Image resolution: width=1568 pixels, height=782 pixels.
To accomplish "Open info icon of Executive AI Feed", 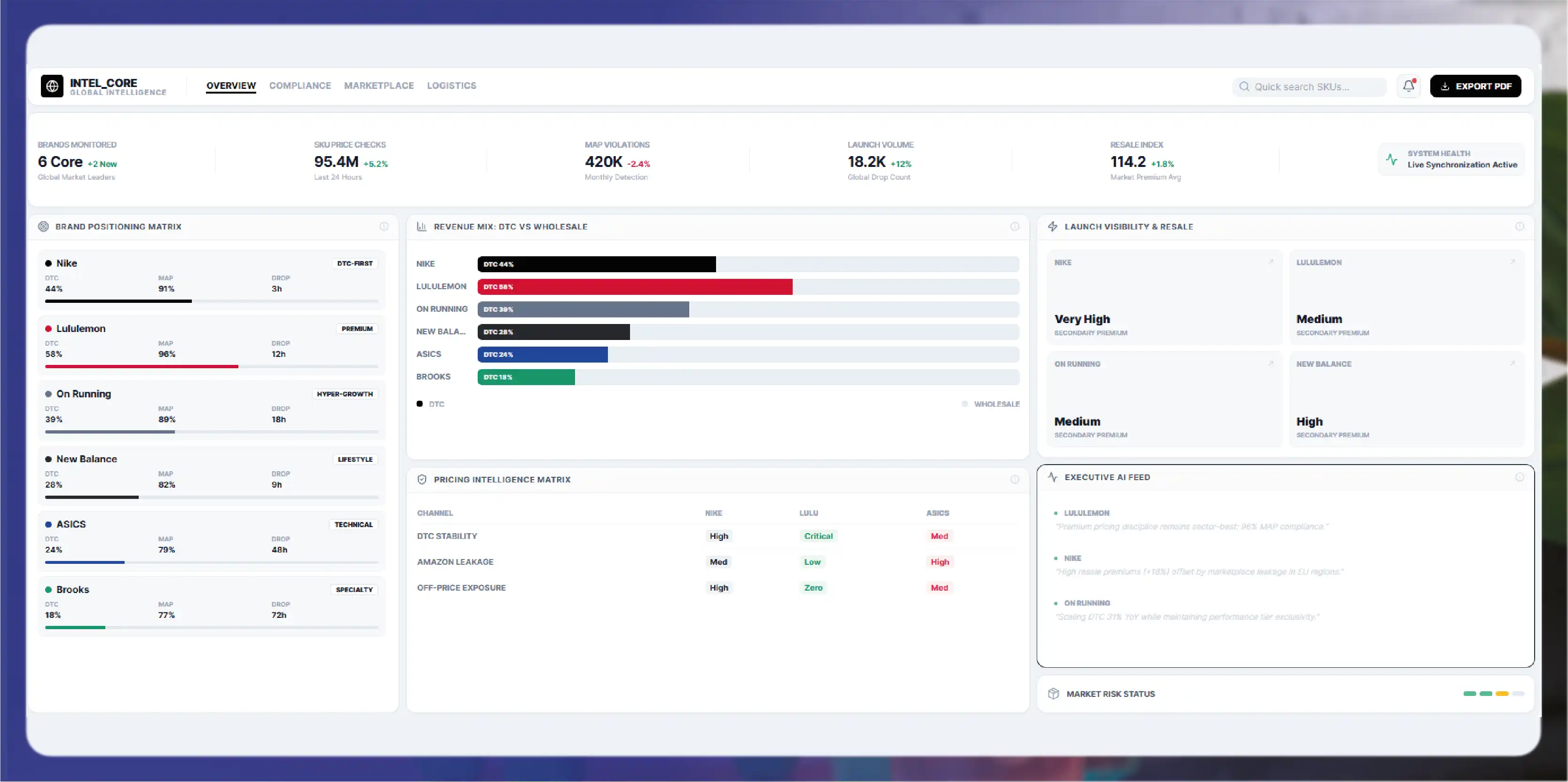I will 1520,477.
